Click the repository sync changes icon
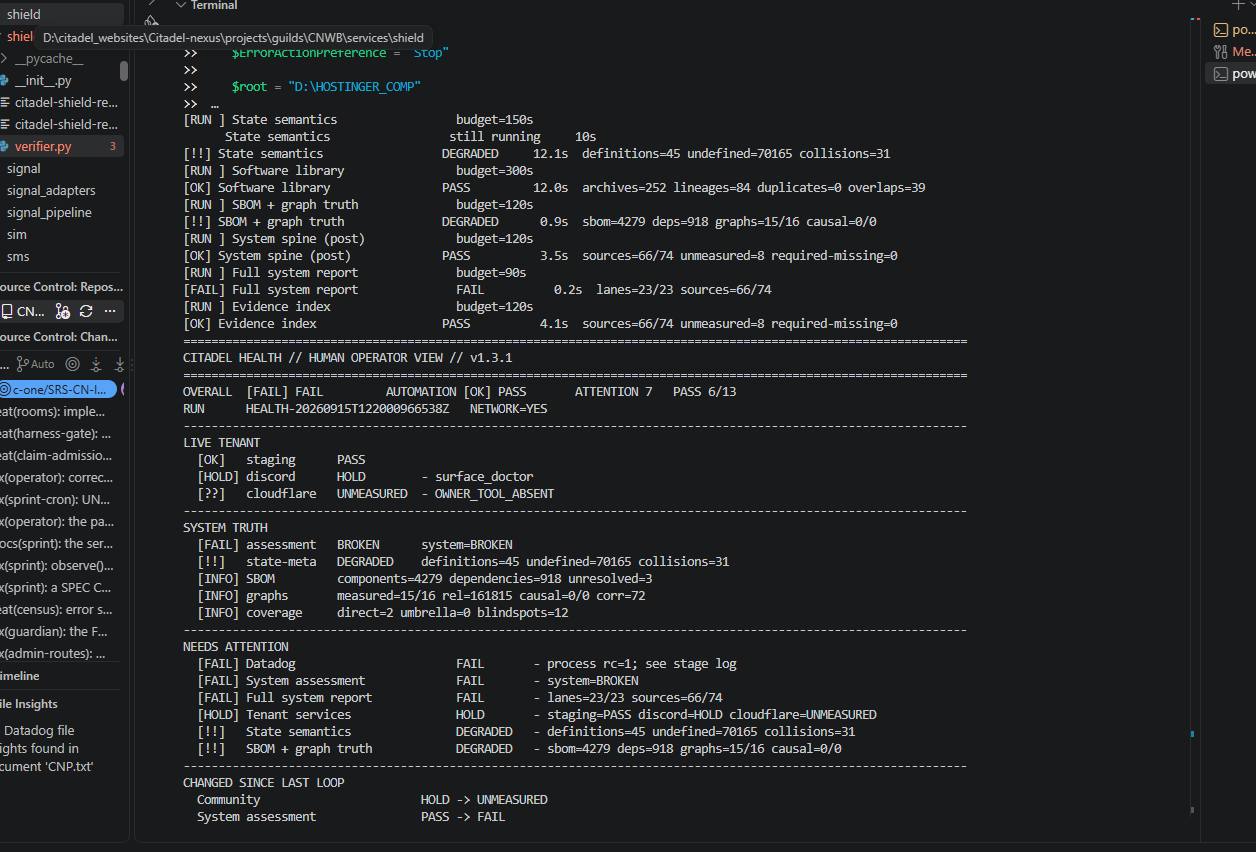This screenshot has height=852, width=1256. click(86, 311)
